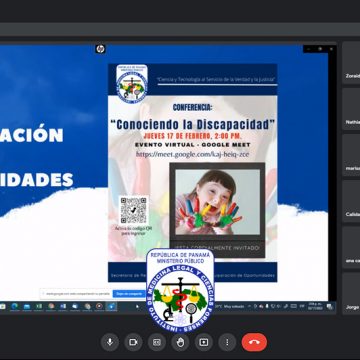This screenshot has height=360, width=360.
Task: Select the ana ca participant tile
Action: click(x=351, y=247)
